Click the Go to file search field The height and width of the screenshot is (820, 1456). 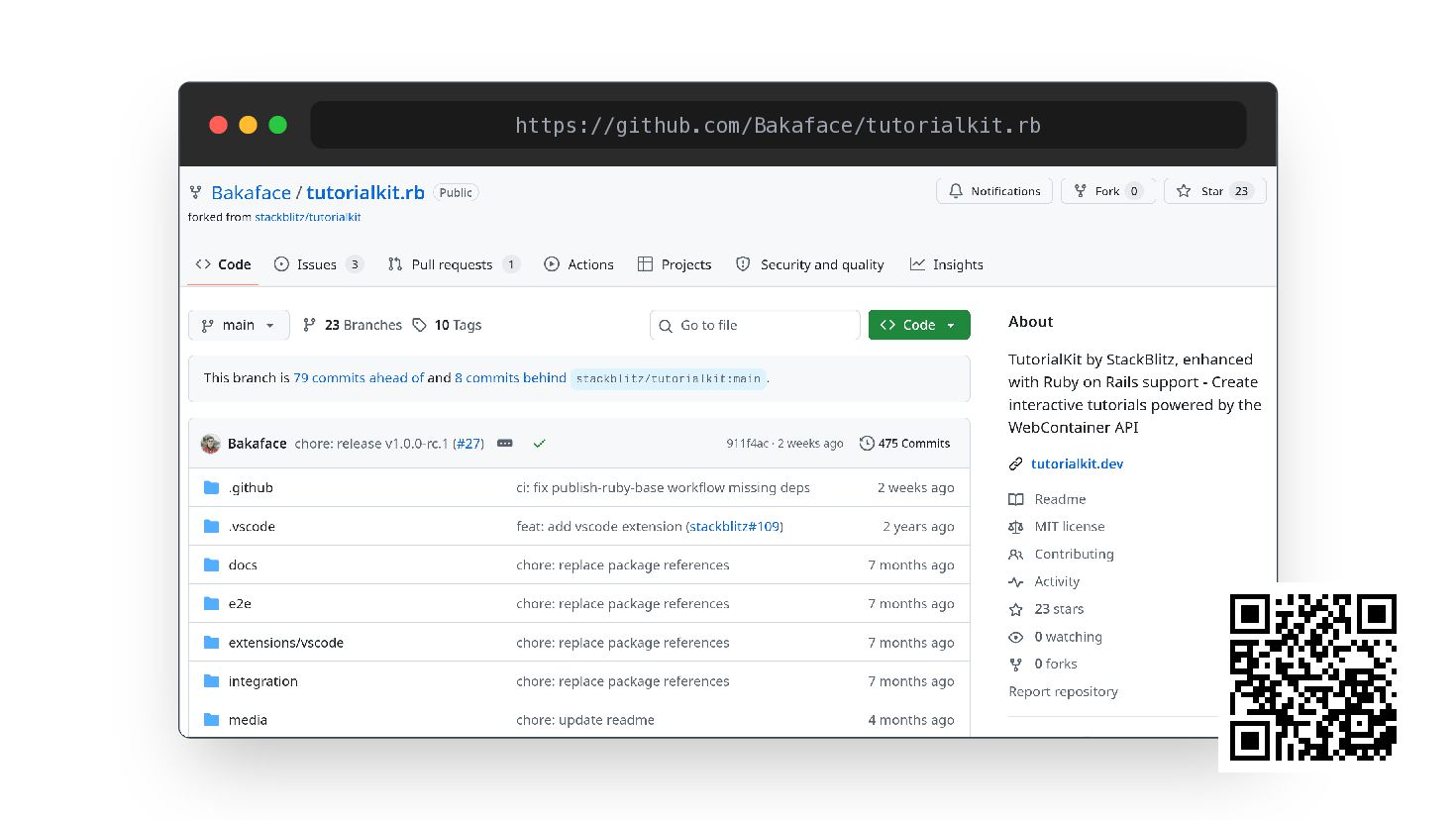[x=755, y=325]
